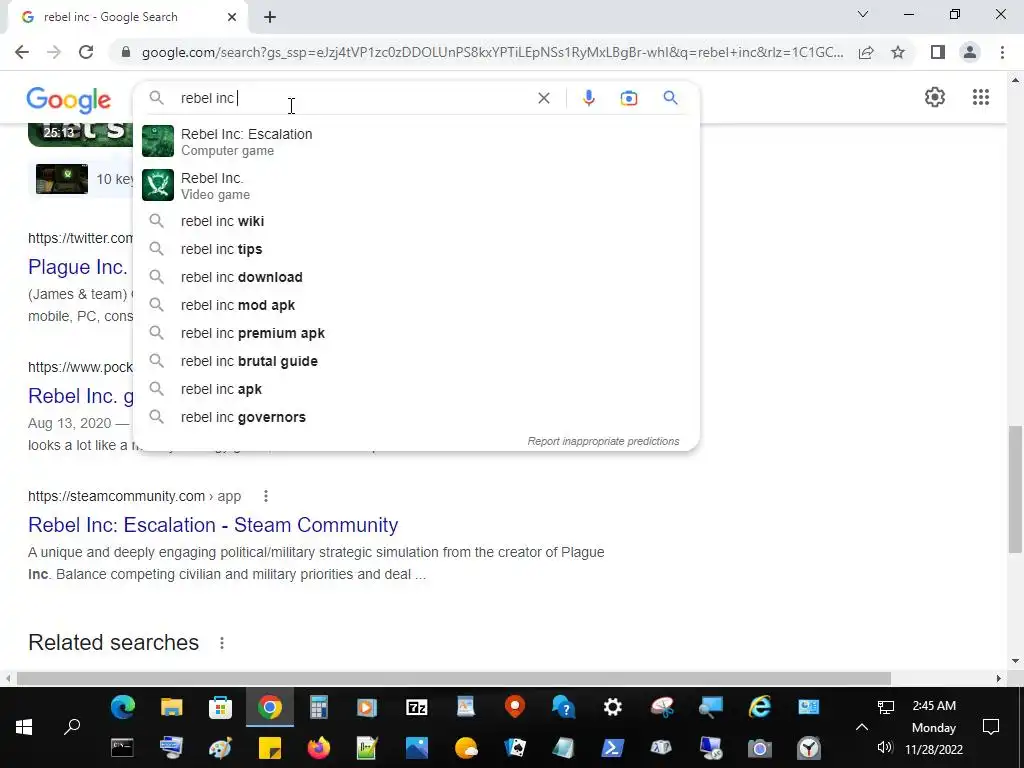Open options for the steamcommunity result

click(x=265, y=496)
